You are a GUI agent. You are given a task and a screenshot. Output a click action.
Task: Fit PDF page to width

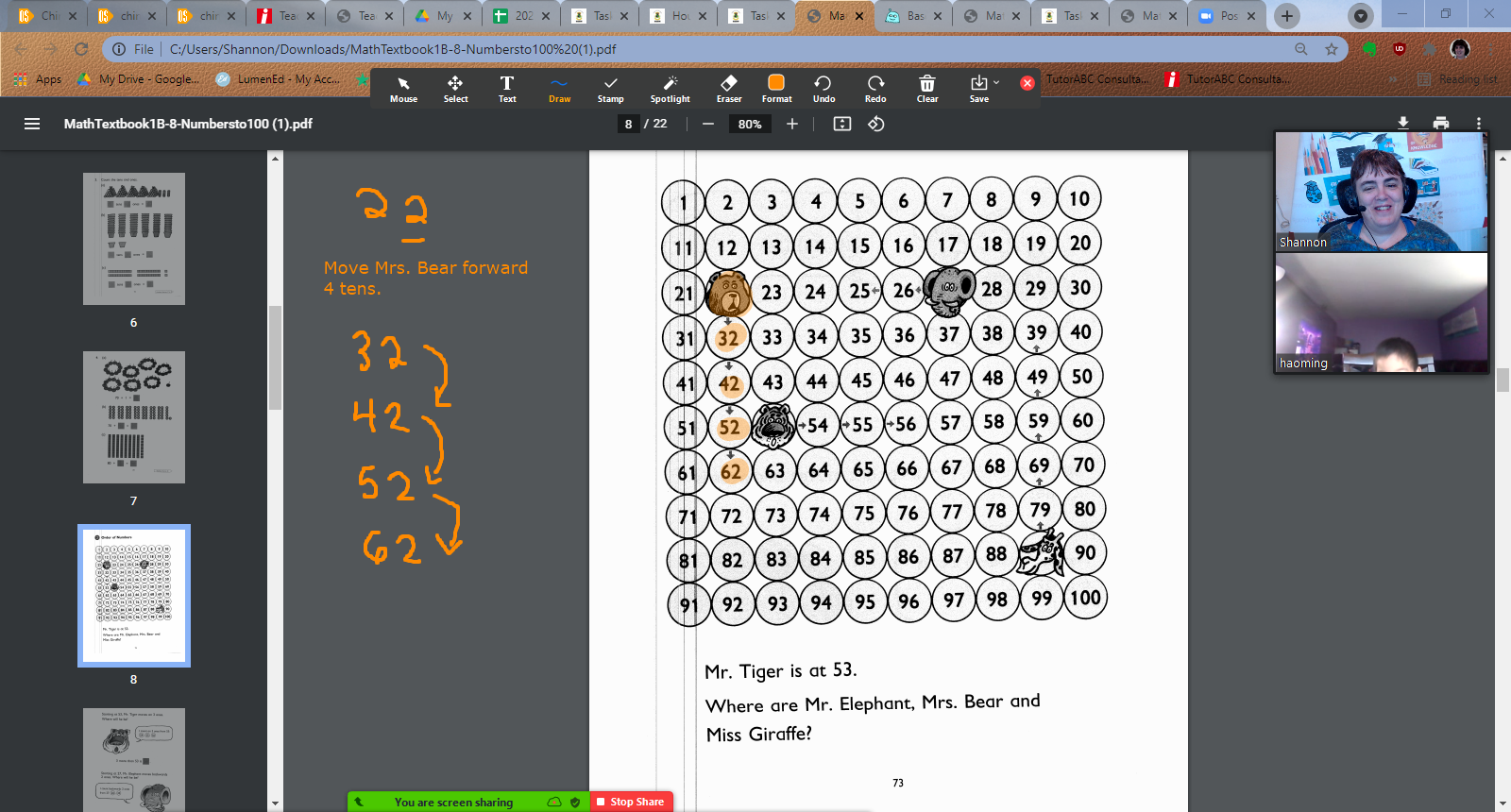pyautogui.click(x=842, y=124)
